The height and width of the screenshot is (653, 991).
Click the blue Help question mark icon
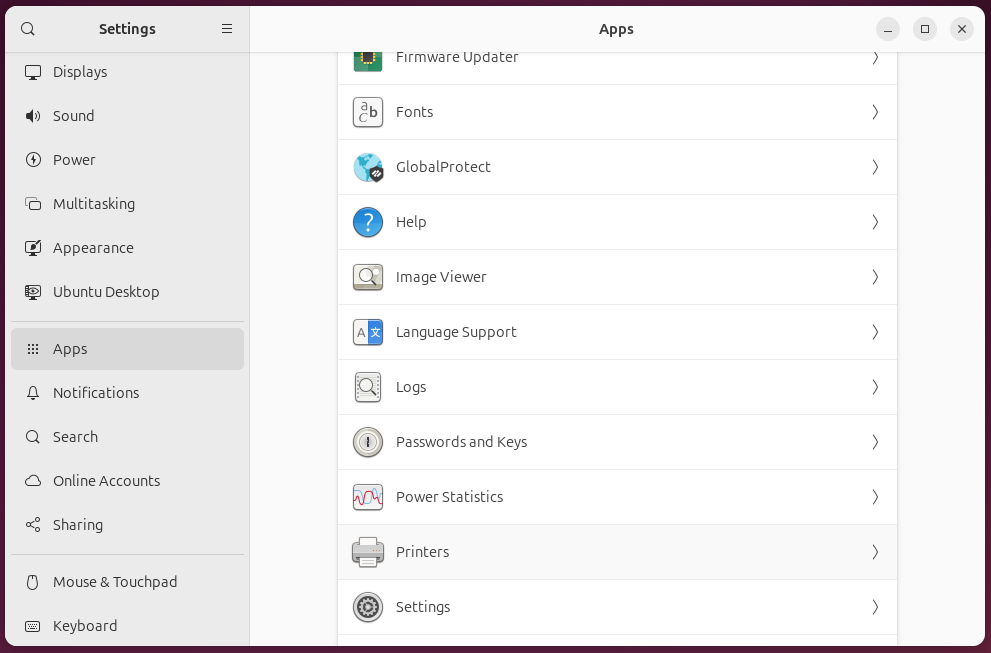(x=368, y=222)
